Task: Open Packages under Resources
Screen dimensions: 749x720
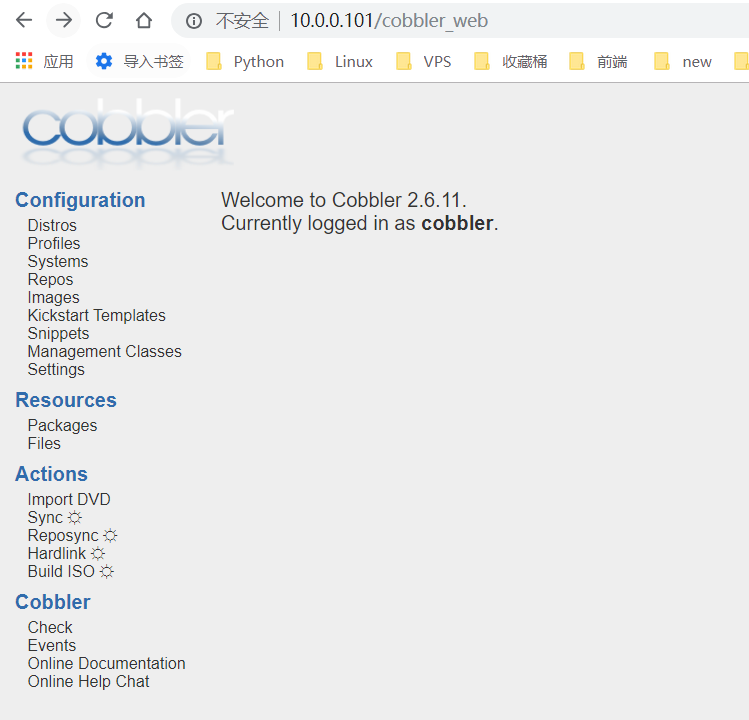Action: tap(62, 425)
